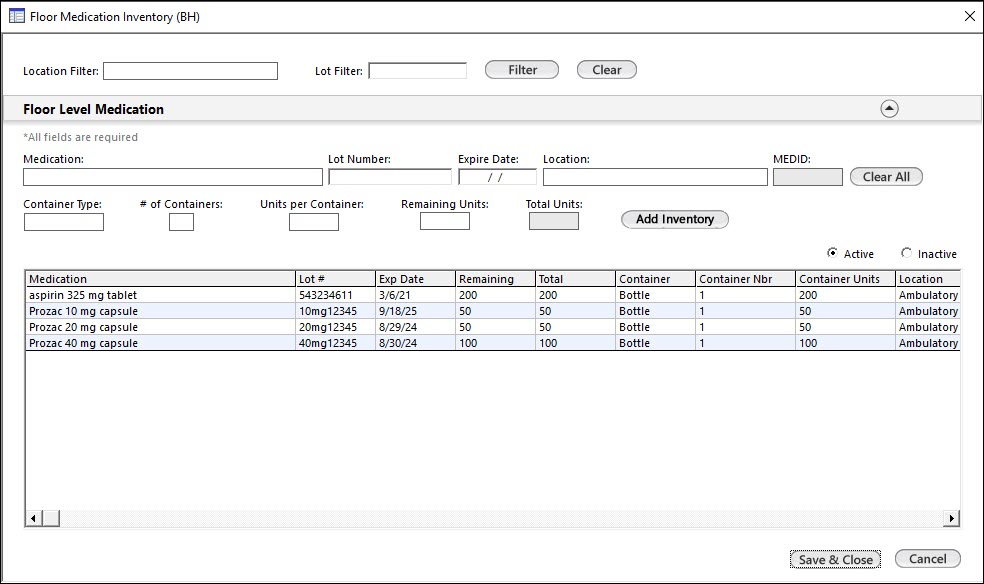Sort by the Exp Date column header
The image size is (984, 584).
coord(415,279)
